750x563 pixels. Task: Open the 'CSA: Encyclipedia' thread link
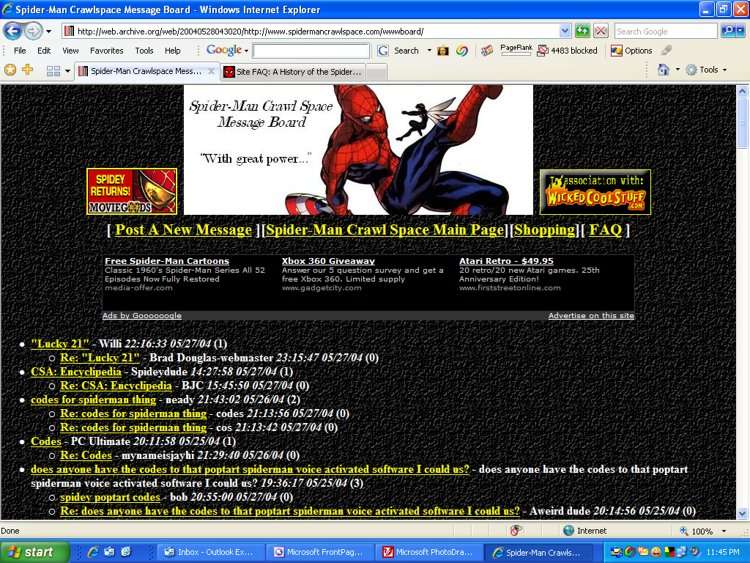tap(71, 371)
